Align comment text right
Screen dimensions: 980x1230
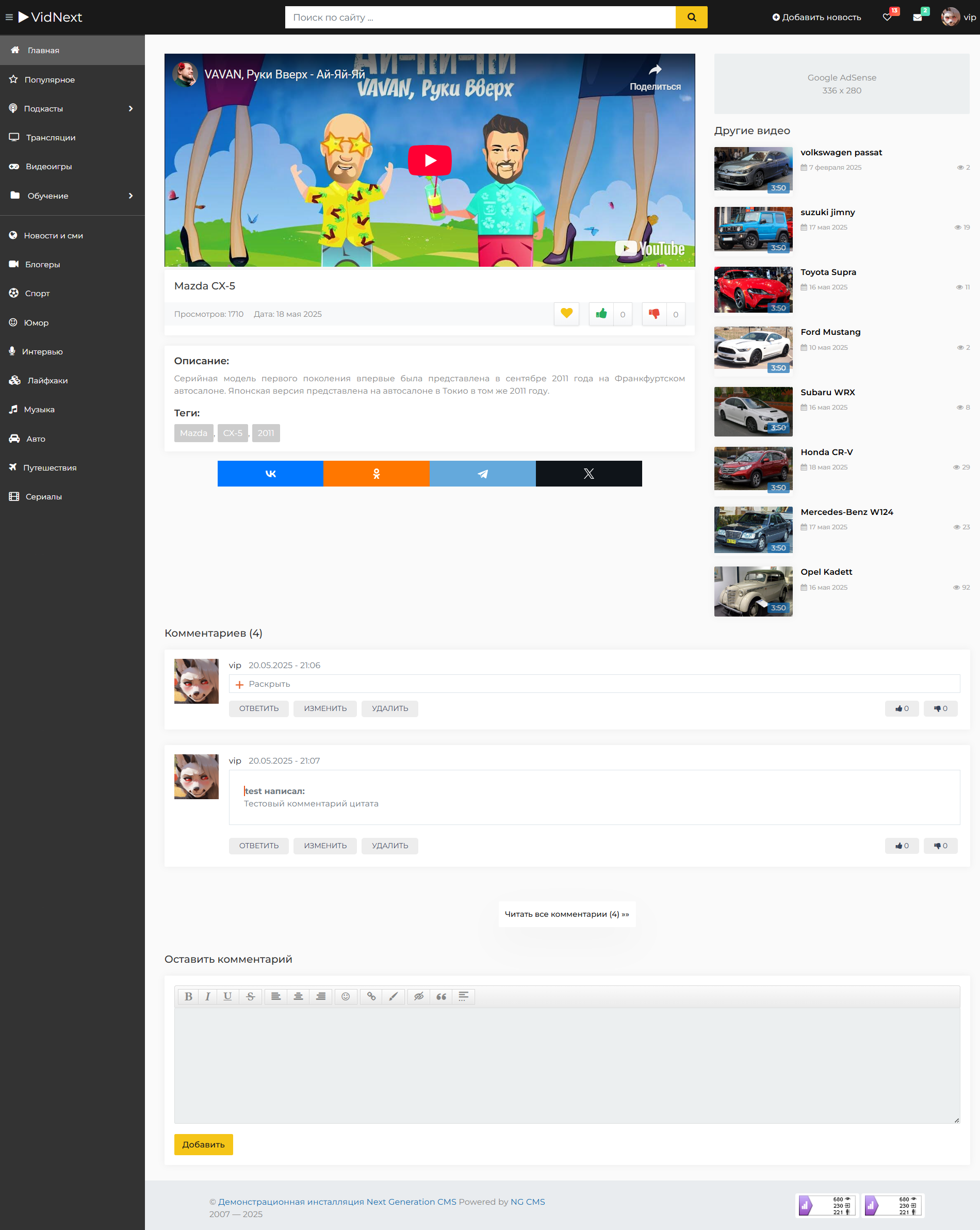click(x=321, y=996)
